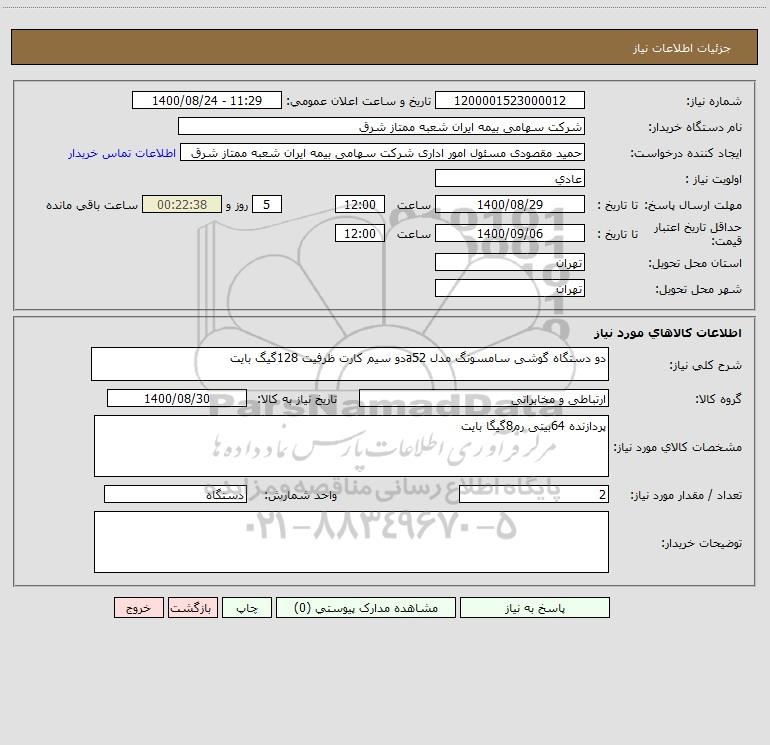Click text 'روز و' beside days field
770x745 pixels.
click(x=237, y=205)
